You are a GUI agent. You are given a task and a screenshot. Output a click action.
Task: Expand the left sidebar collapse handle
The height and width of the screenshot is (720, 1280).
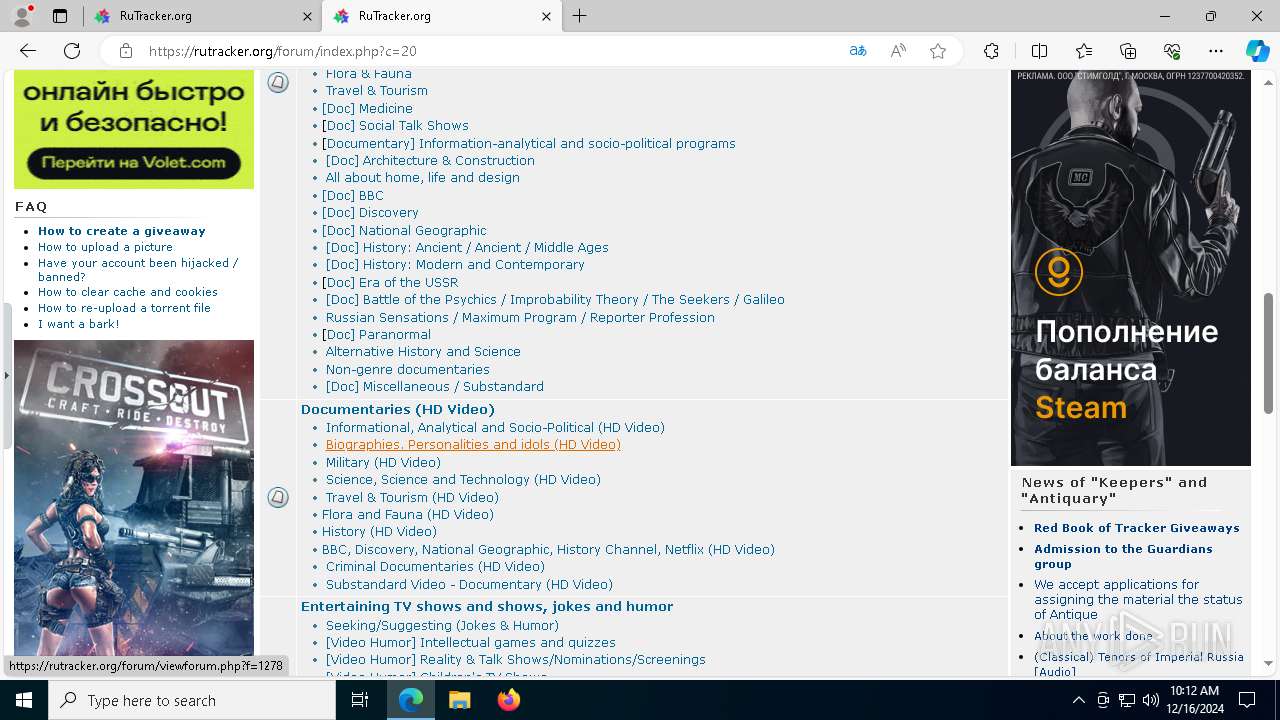[6, 376]
